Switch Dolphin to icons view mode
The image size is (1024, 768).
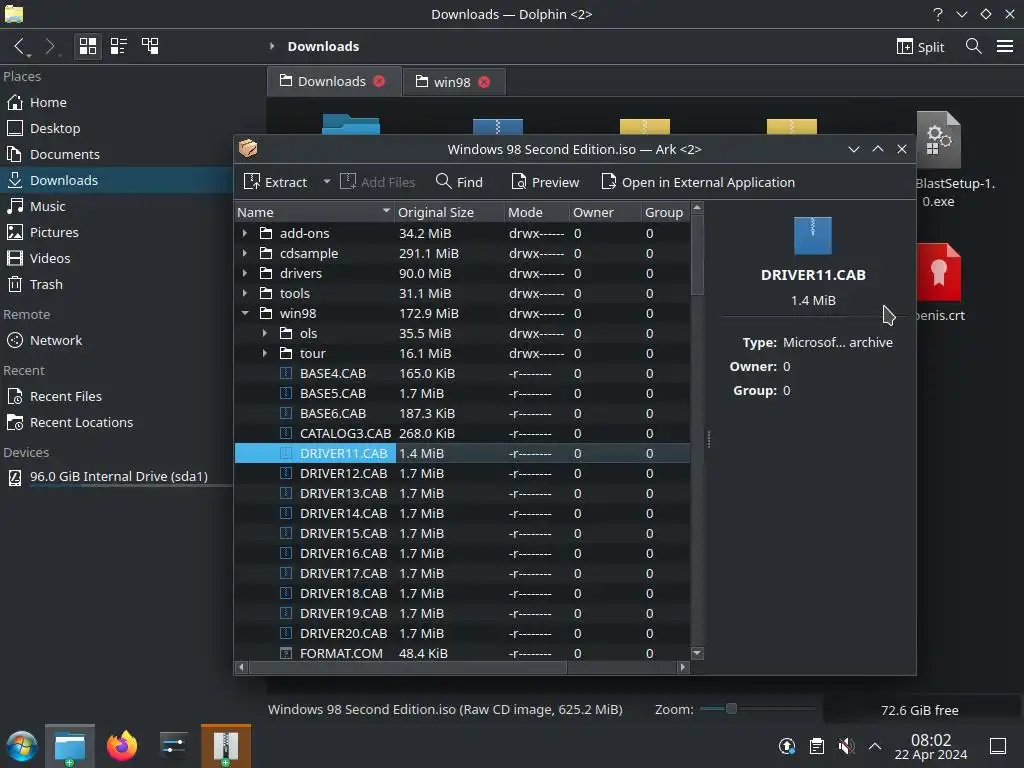click(88, 46)
